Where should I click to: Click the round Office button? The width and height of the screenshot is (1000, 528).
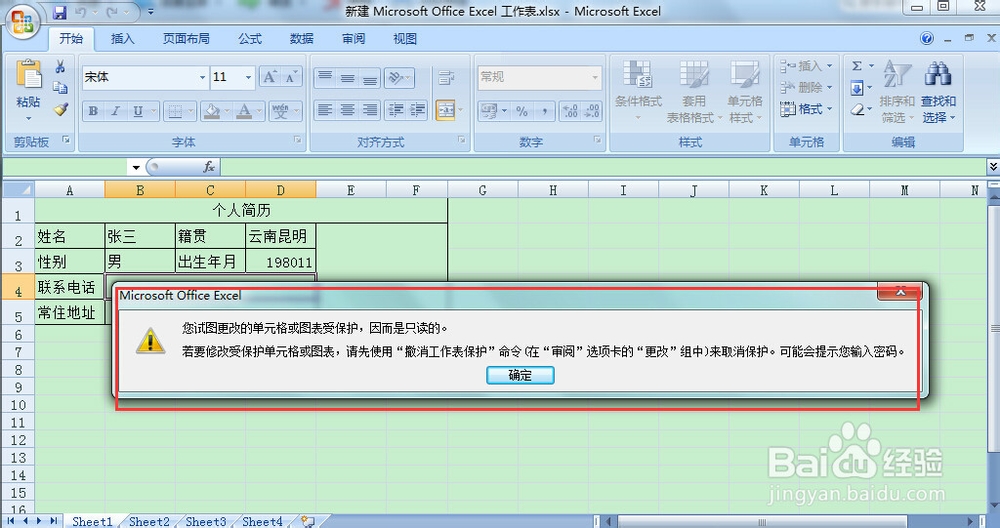tap(23, 22)
